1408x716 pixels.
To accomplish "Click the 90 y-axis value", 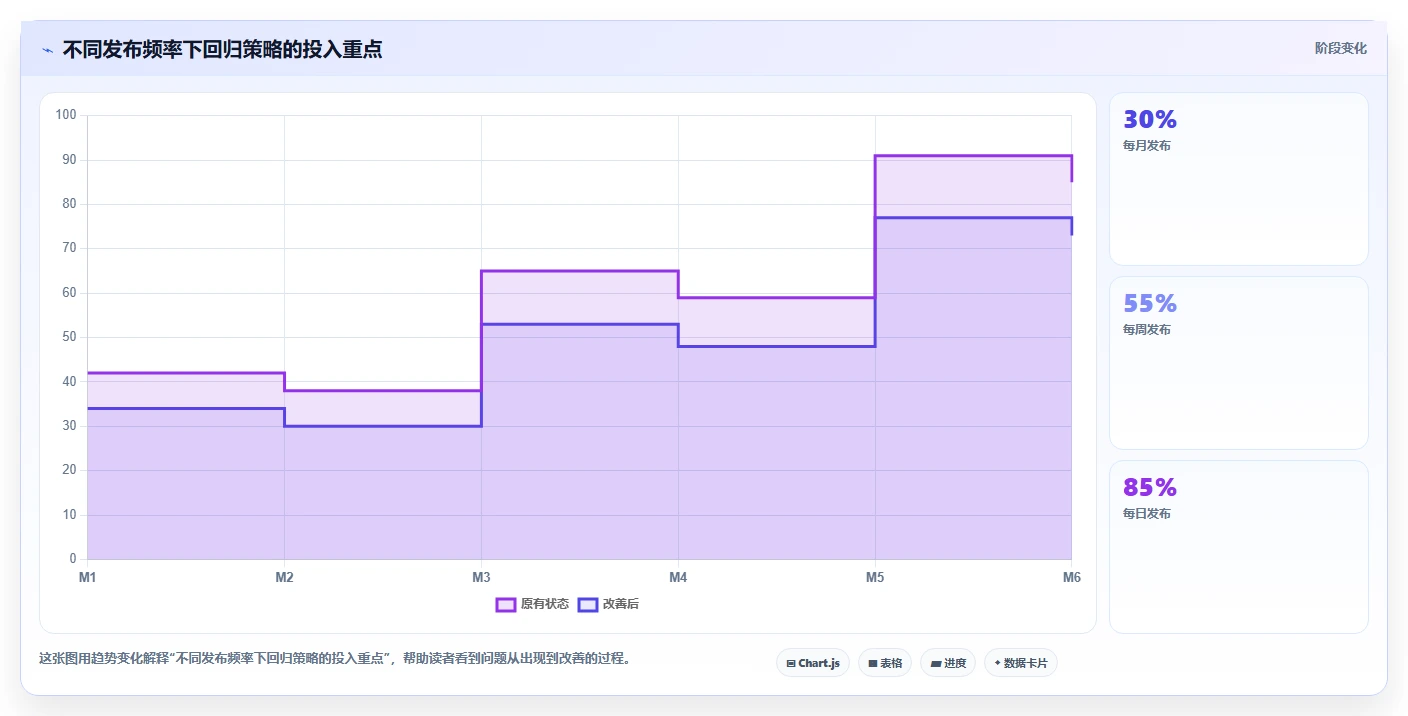I will tap(69, 160).
